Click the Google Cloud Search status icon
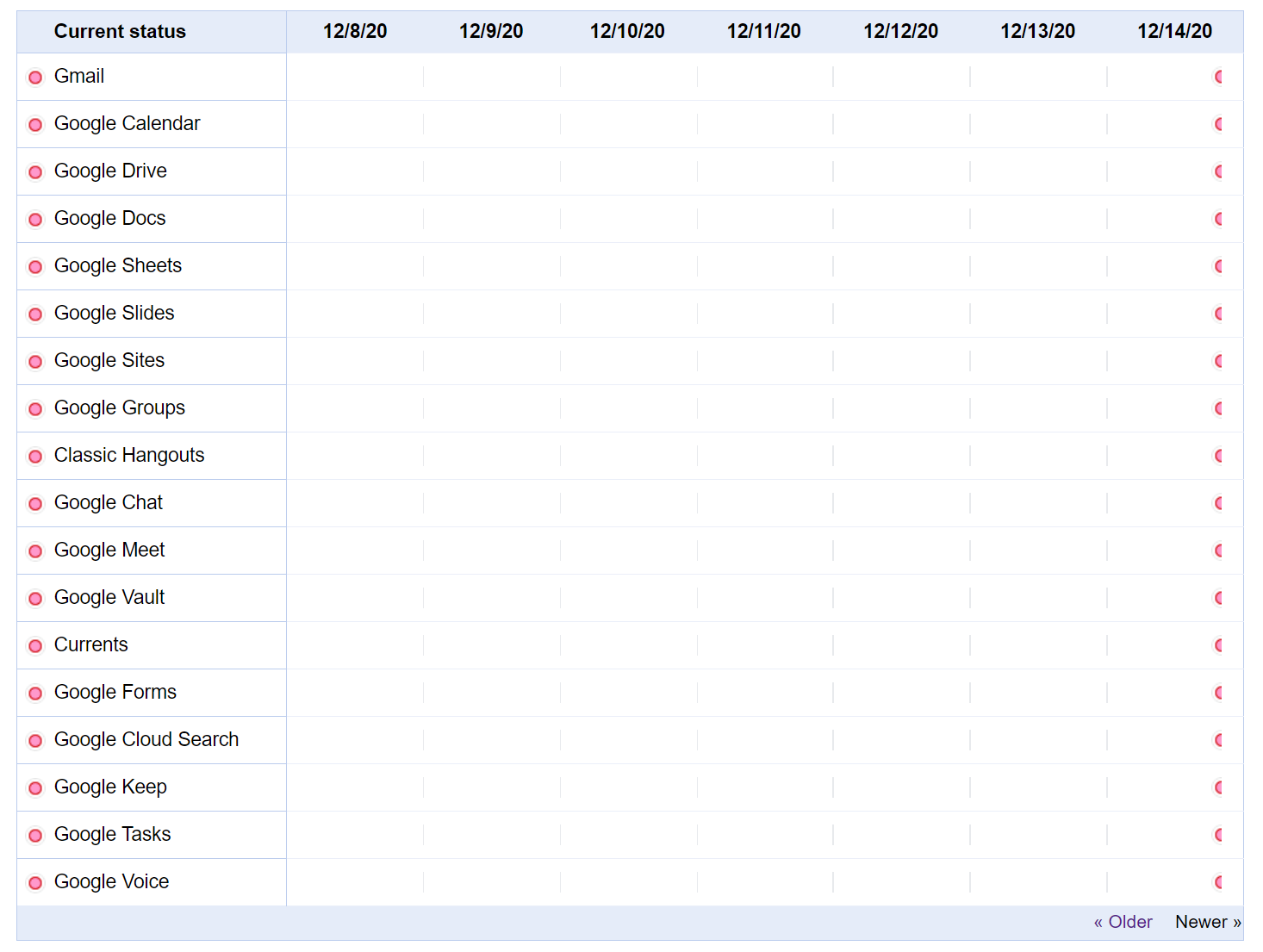1263x952 pixels. [x=35, y=741]
